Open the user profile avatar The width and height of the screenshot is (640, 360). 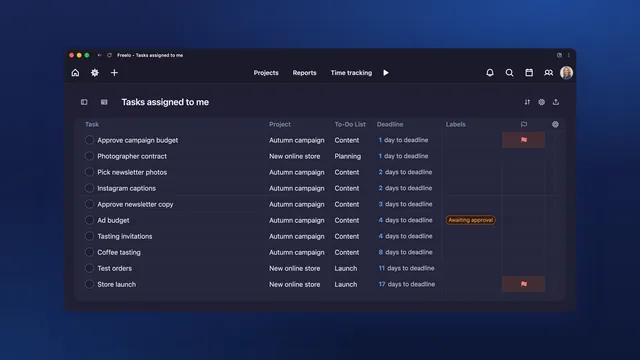pyautogui.click(x=567, y=73)
